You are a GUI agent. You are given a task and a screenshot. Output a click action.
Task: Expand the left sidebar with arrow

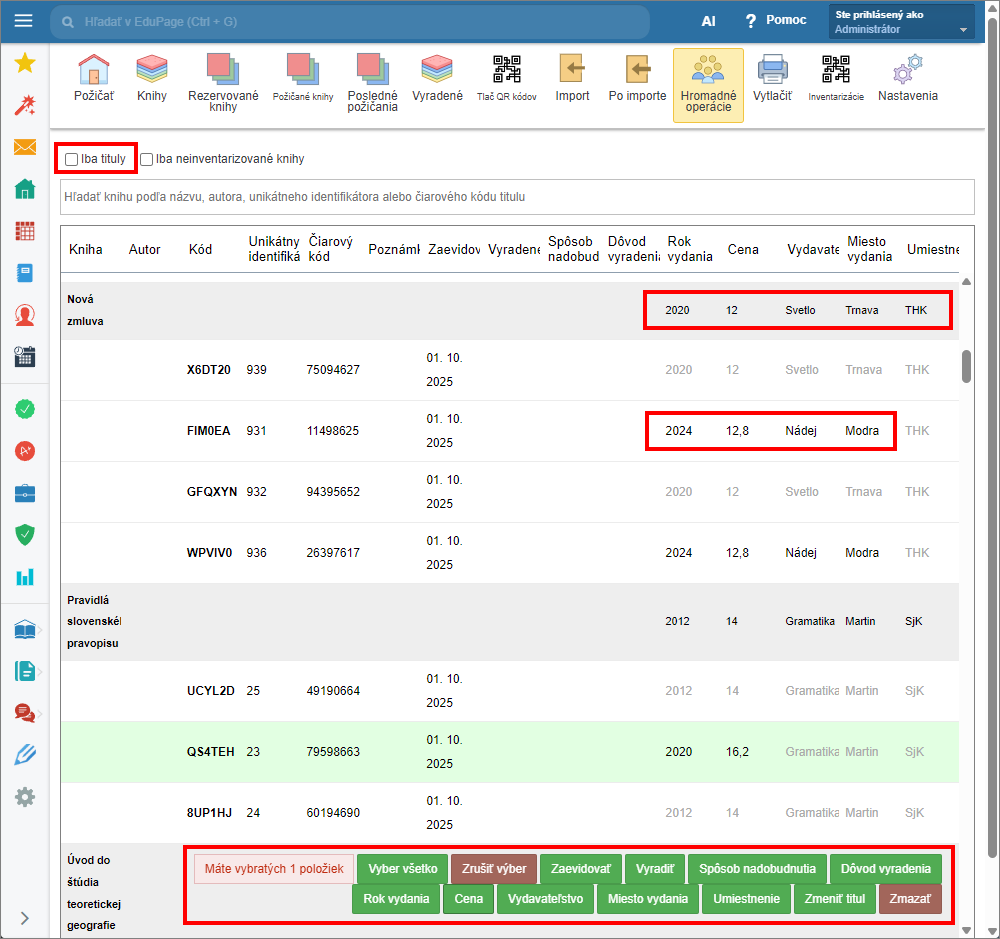[x=25, y=918]
